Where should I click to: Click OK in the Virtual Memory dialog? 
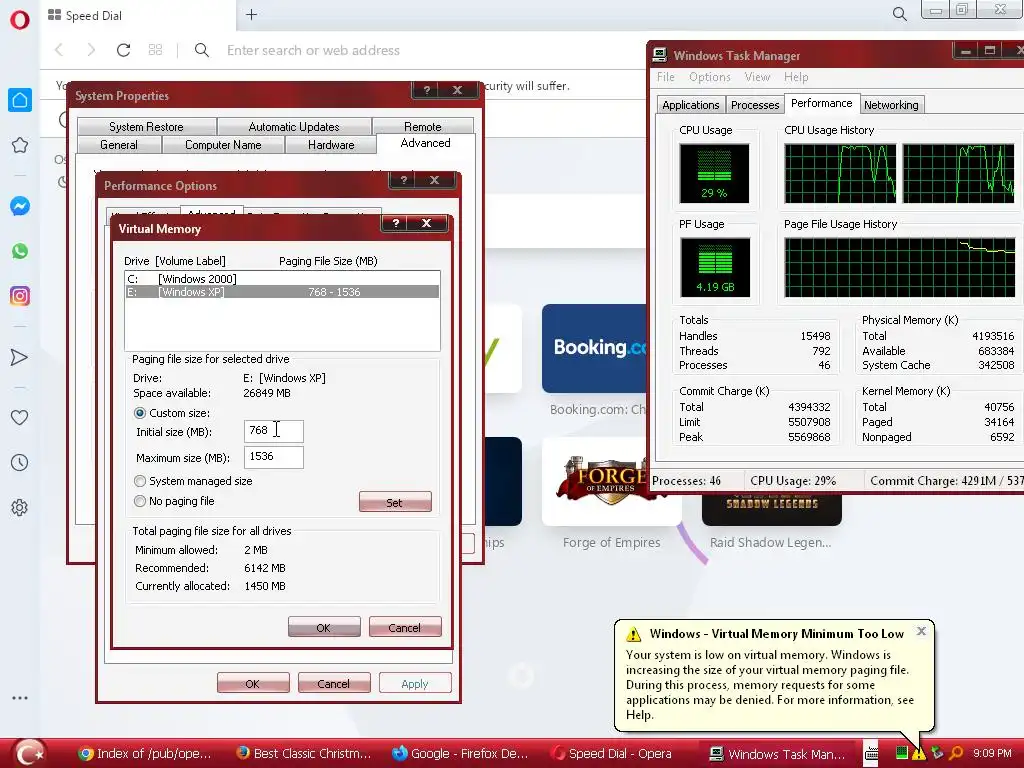tap(324, 627)
